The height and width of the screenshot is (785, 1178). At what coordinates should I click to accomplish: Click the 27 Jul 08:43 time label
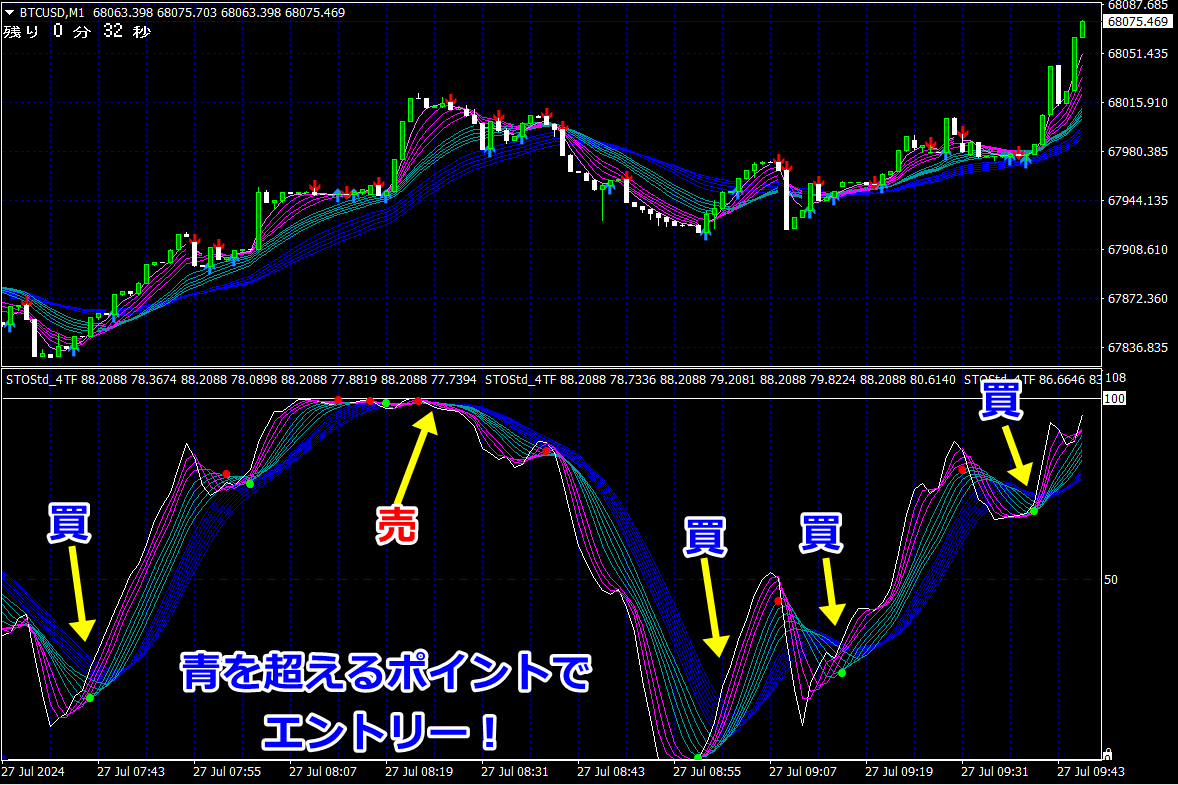click(611, 771)
